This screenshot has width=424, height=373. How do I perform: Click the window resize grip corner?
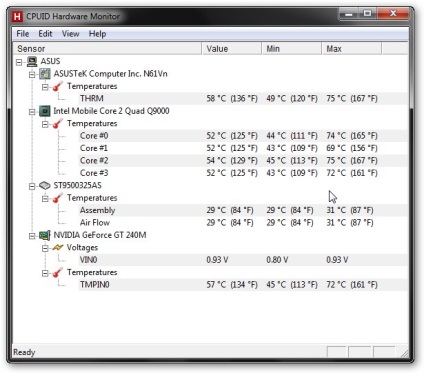[x=404, y=353]
